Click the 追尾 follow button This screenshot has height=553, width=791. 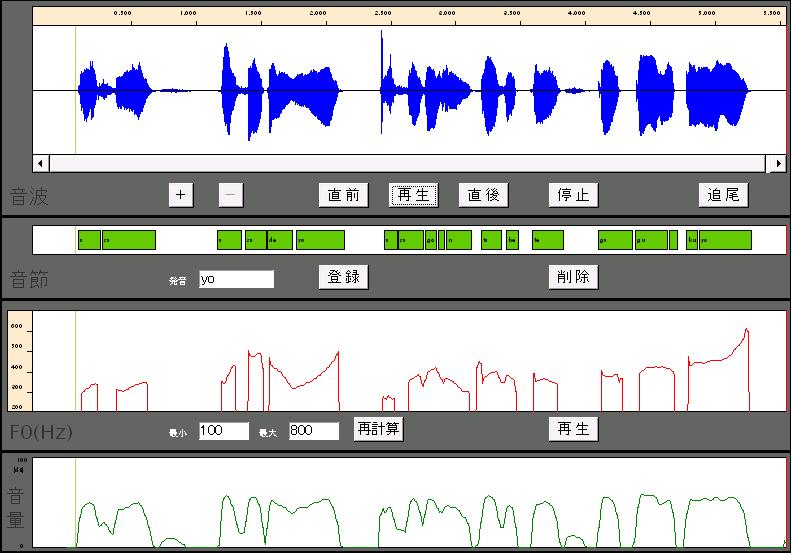coord(723,195)
